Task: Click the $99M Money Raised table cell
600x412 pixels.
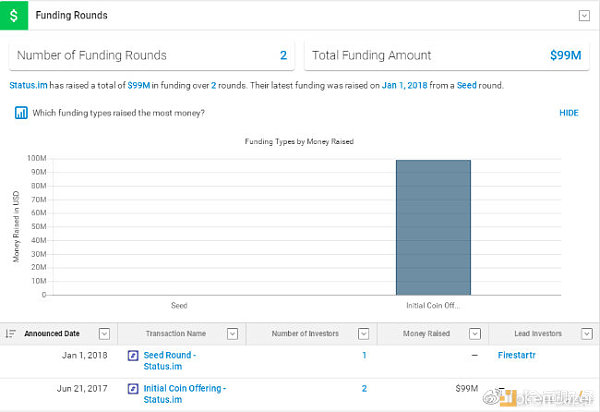Action: coord(466,389)
